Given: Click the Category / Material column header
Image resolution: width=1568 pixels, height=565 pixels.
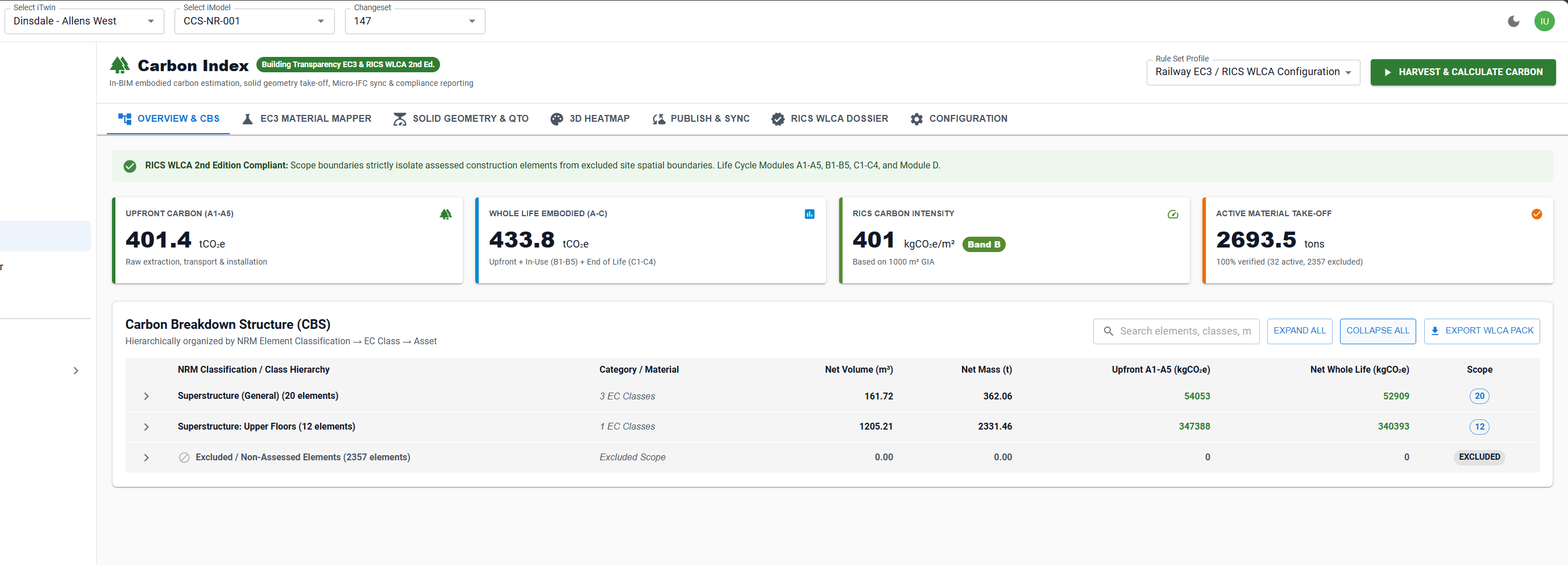Looking at the screenshot, I should [638, 370].
